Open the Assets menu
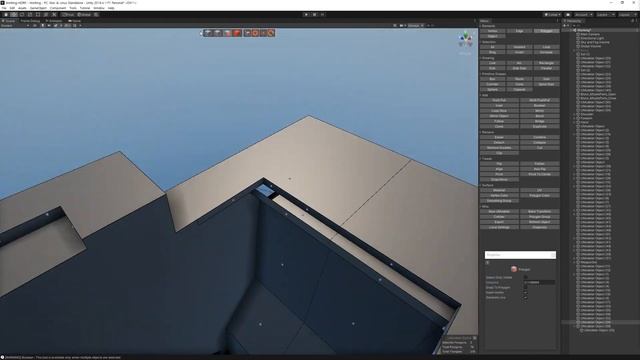 coord(22,8)
